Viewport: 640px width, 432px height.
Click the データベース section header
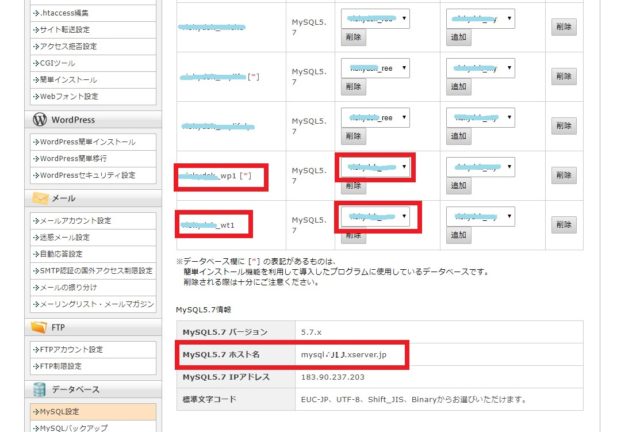(x=93, y=390)
